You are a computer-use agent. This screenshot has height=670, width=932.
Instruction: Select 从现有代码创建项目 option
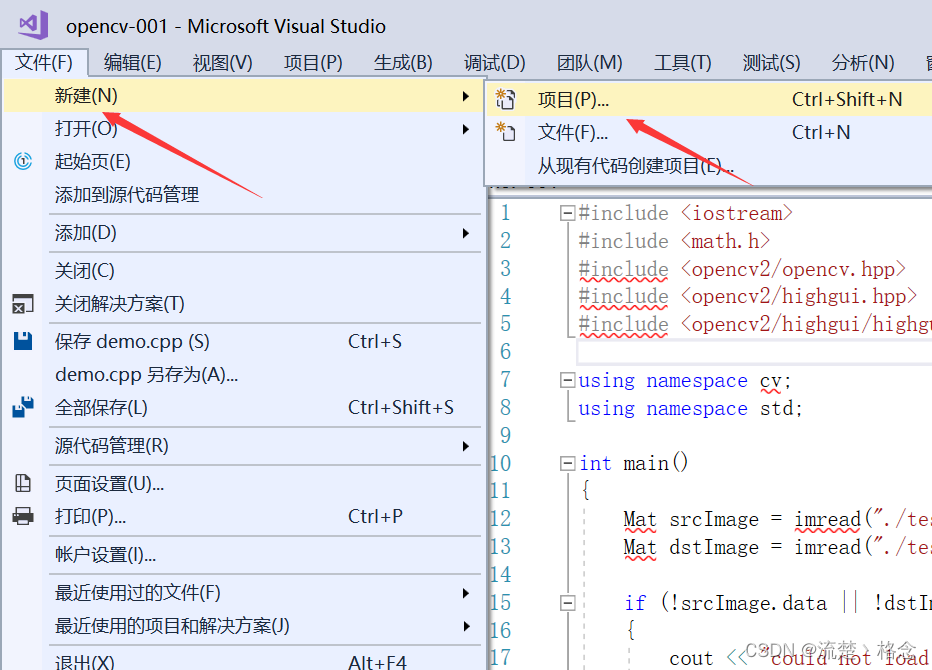636,166
